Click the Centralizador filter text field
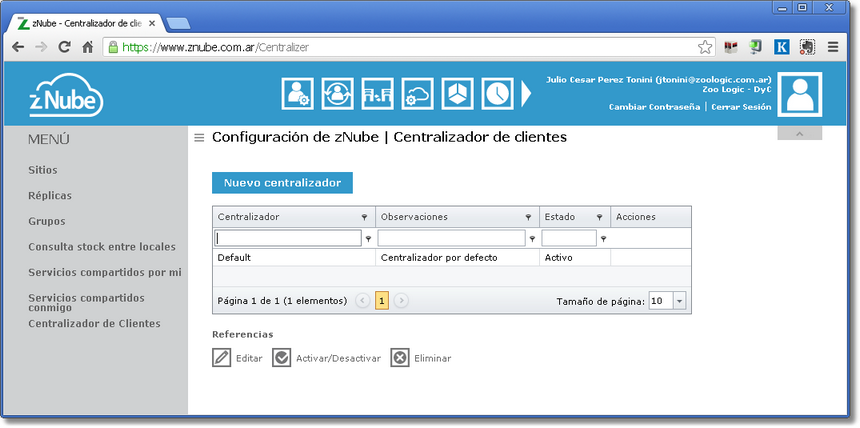 tap(288, 238)
